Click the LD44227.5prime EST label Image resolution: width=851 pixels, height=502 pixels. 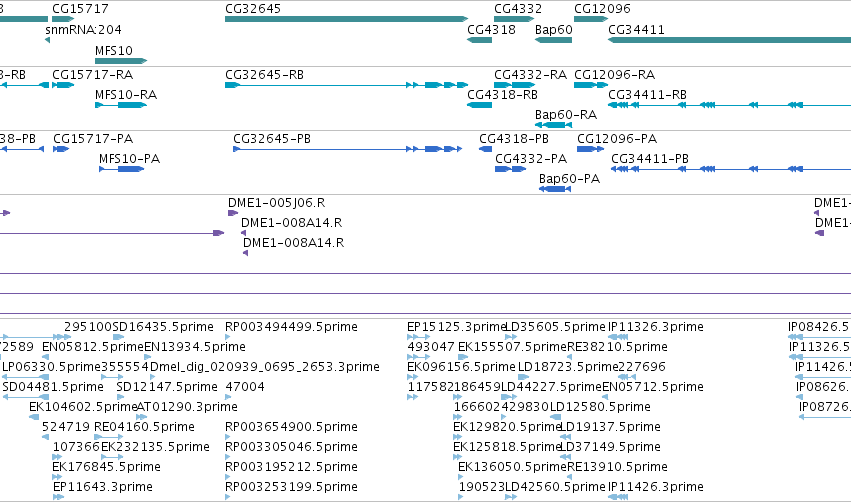(x=551, y=387)
